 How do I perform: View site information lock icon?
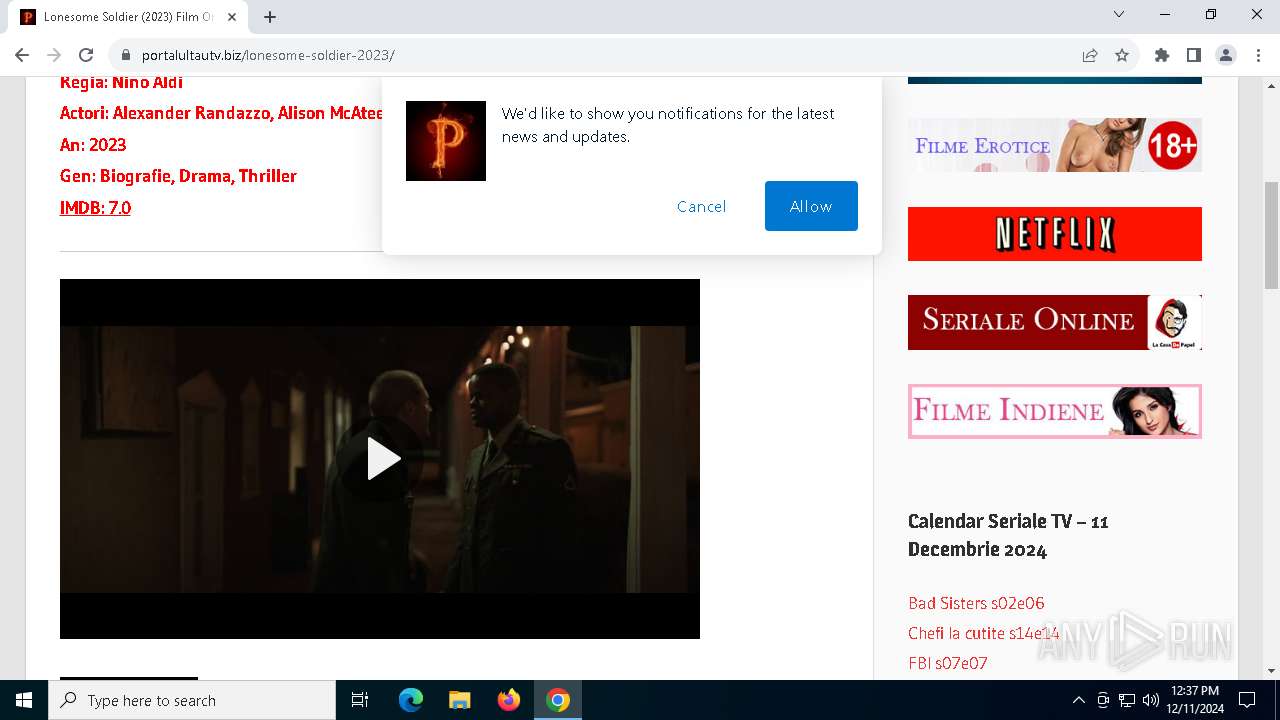click(x=126, y=55)
